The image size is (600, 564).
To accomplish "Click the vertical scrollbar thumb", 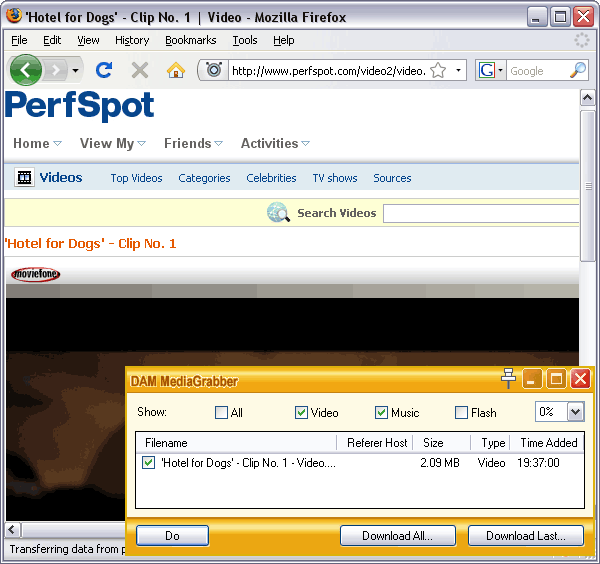I will click(x=588, y=186).
